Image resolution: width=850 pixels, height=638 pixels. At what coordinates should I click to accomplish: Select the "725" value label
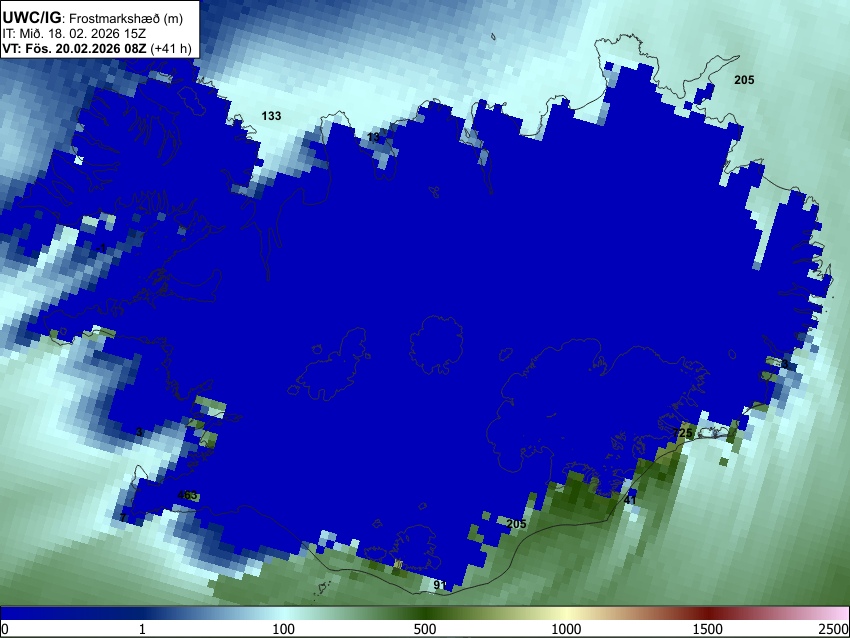pos(682,433)
